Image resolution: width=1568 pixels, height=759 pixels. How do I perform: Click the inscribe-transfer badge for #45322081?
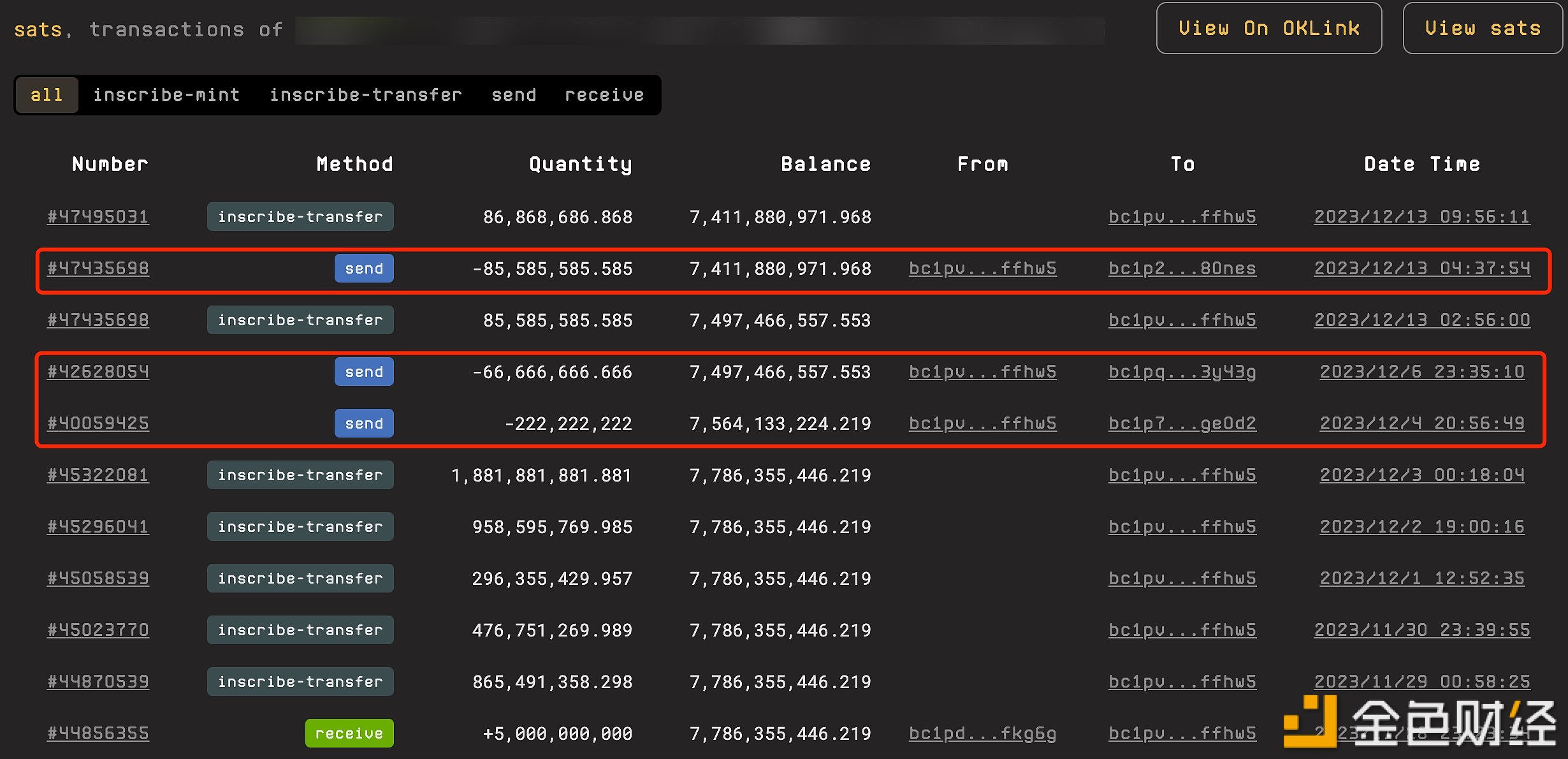(300, 475)
